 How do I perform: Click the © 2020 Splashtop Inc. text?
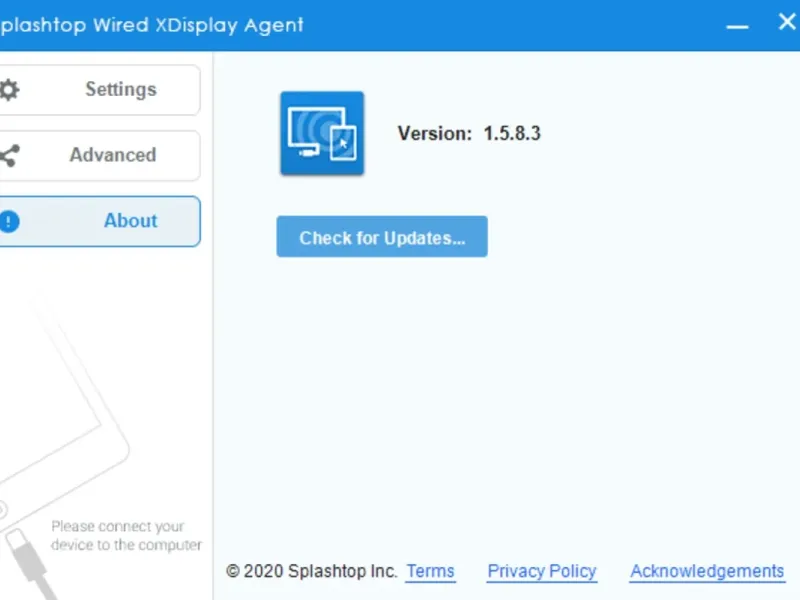tap(311, 571)
